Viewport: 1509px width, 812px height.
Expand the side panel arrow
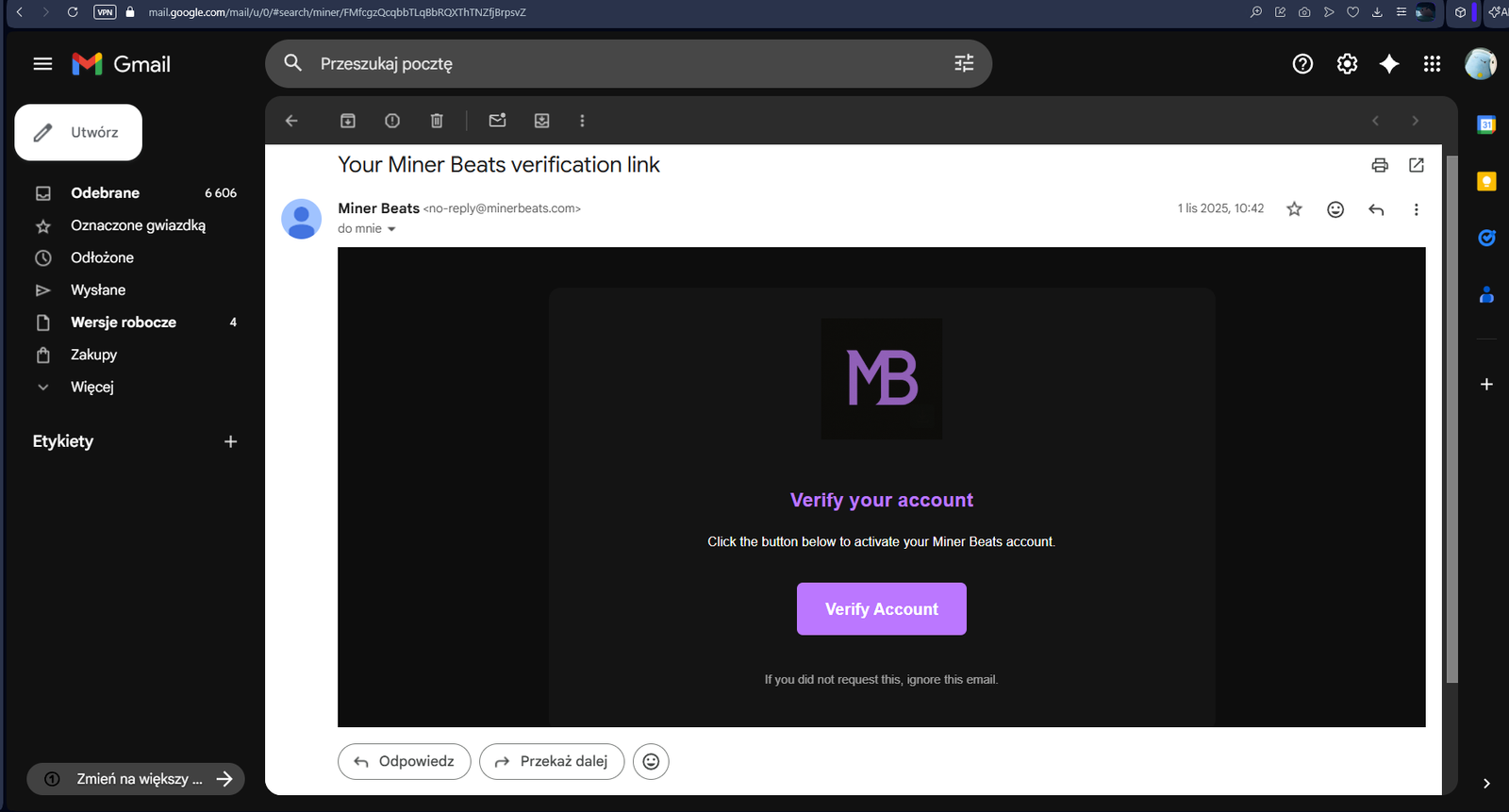(1486, 783)
